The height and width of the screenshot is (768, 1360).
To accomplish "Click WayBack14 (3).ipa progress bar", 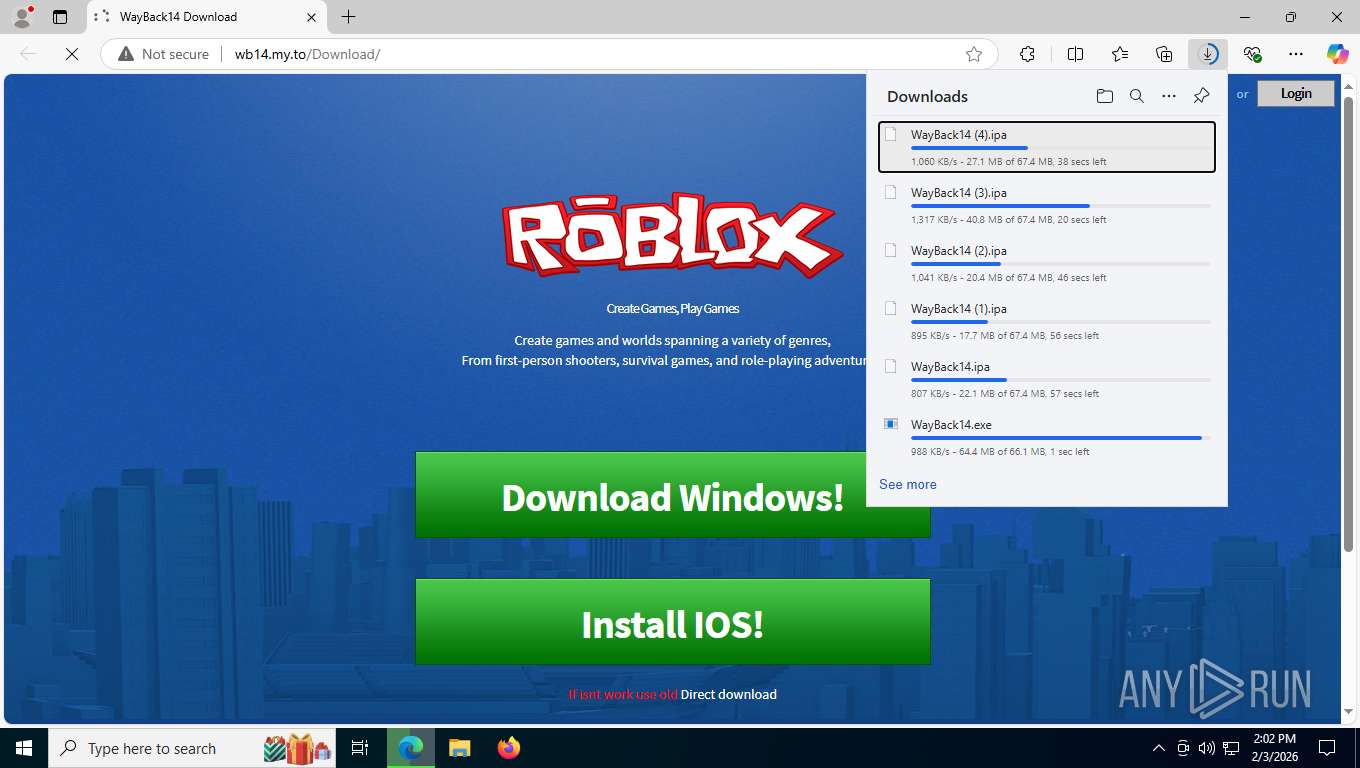I will 1060,206.
